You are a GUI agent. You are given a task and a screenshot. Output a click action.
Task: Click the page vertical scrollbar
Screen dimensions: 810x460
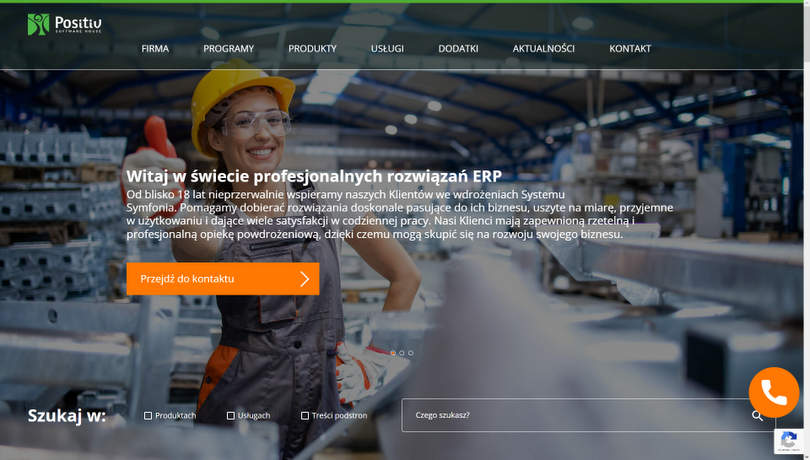[x=806, y=230]
